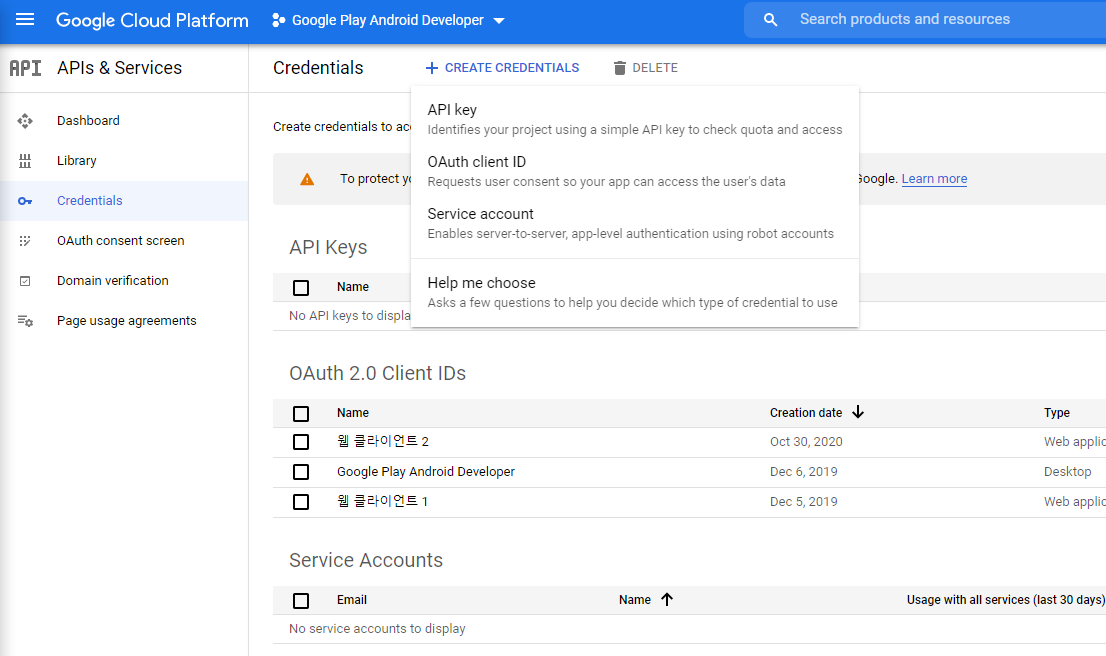
Task: Choose OAuth client ID from the menu
Action: [635, 171]
